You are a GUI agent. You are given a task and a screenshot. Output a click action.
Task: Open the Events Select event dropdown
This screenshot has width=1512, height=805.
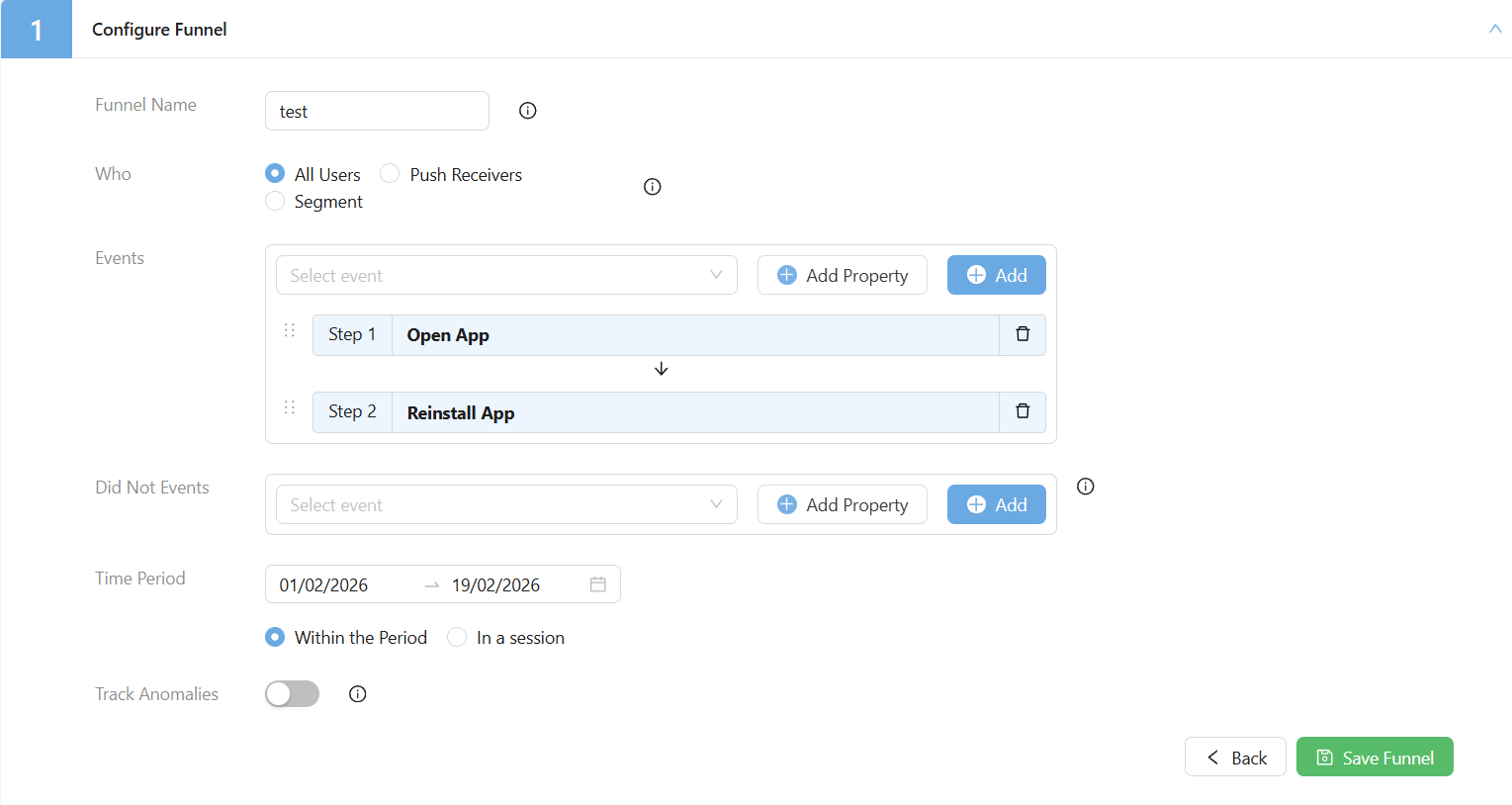click(x=506, y=276)
